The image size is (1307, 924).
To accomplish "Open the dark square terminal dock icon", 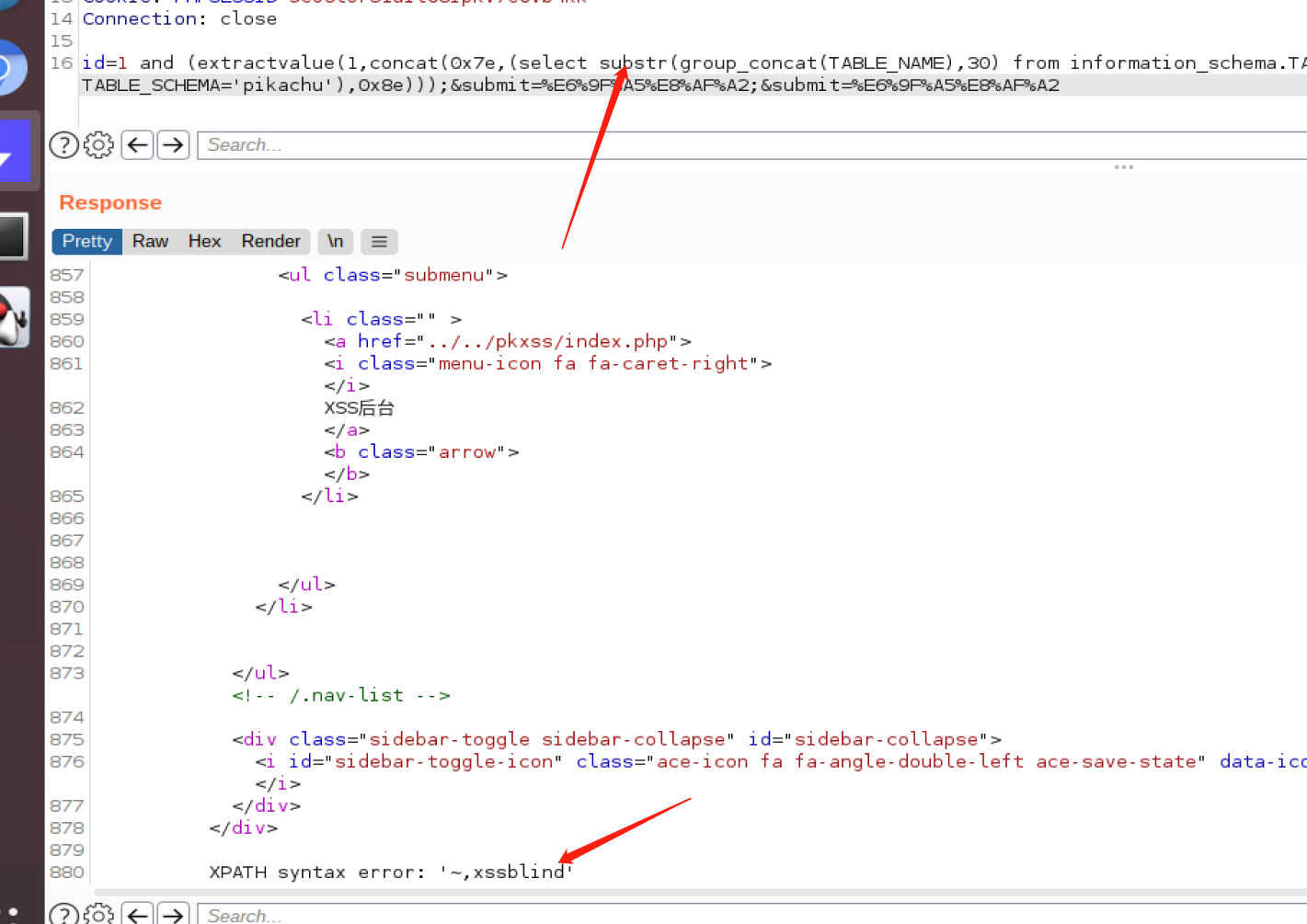I will [13, 236].
